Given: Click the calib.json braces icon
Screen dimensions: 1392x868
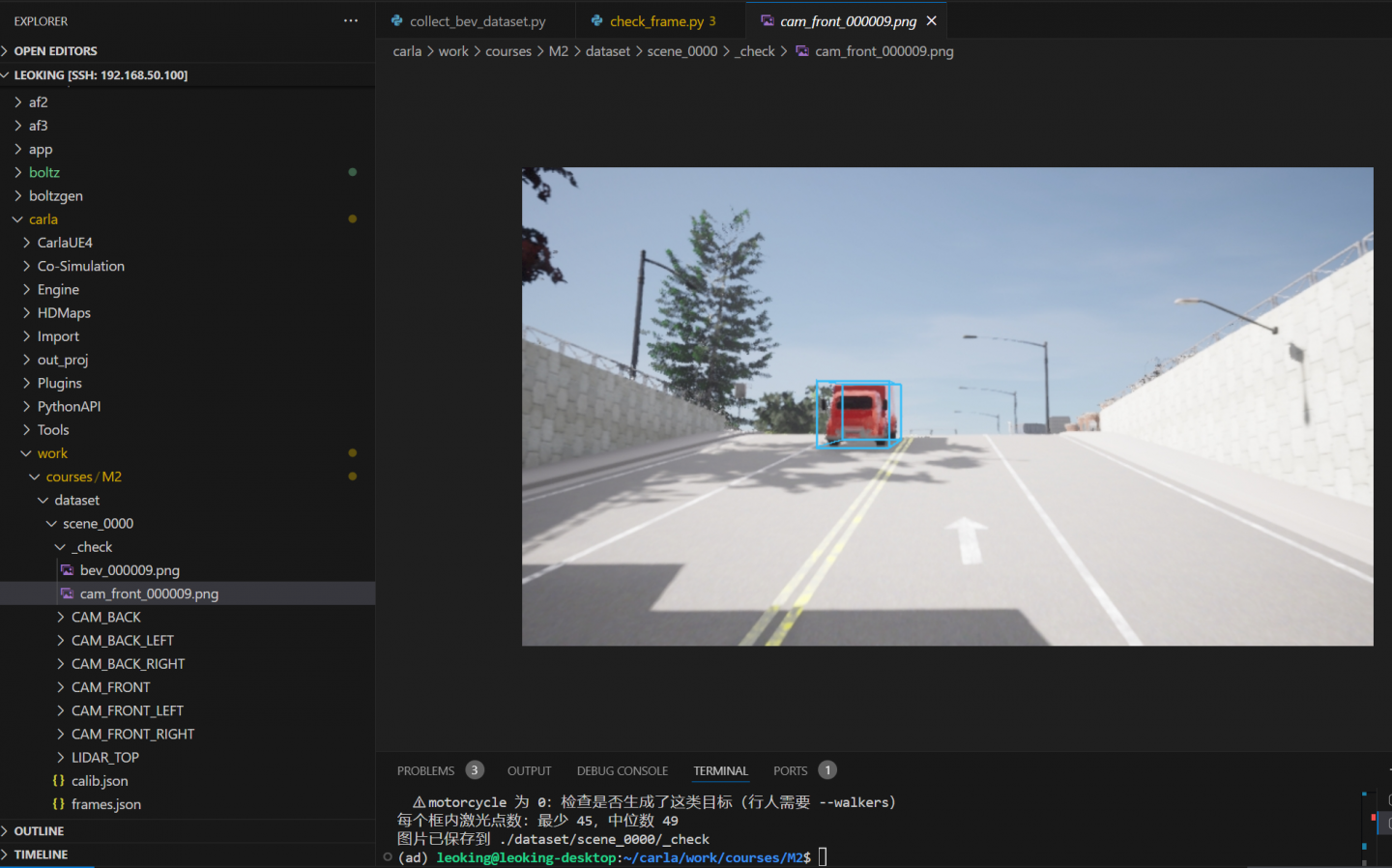Looking at the screenshot, I should point(59,781).
